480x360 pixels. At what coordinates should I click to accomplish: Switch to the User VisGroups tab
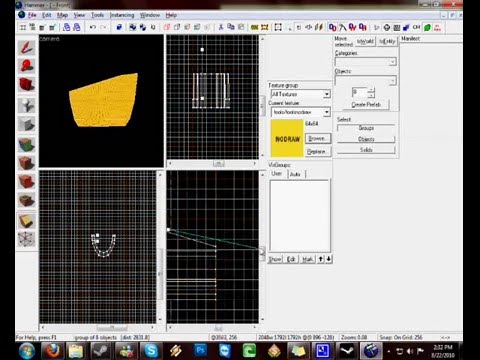[x=276, y=174]
